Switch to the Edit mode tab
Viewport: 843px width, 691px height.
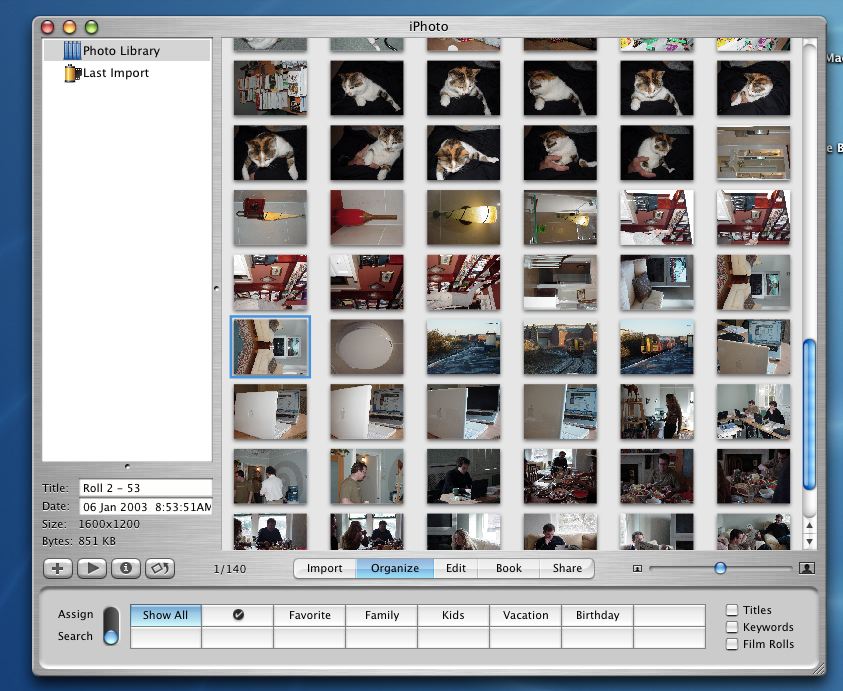[x=456, y=568]
